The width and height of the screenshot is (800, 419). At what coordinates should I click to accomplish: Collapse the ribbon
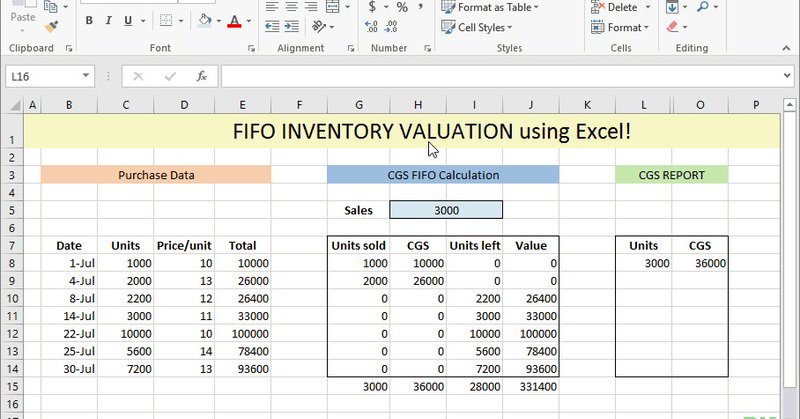pyautogui.click(x=786, y=48)
